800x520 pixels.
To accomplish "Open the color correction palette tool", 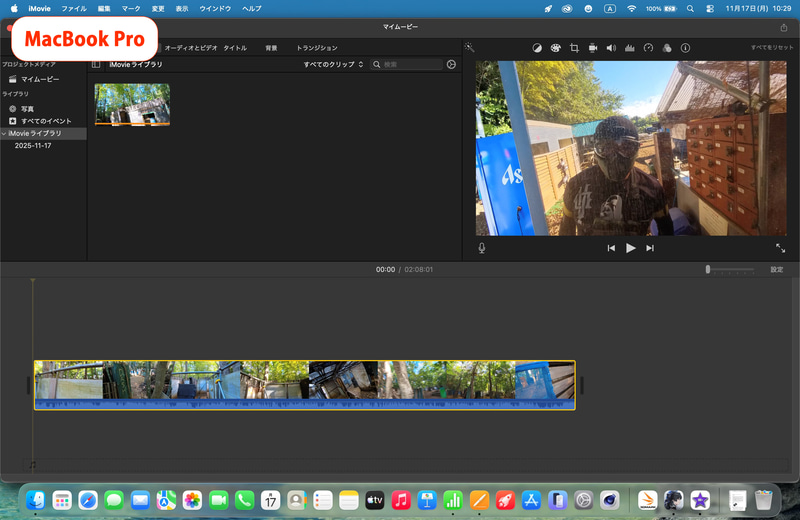I will coord(556,48).
